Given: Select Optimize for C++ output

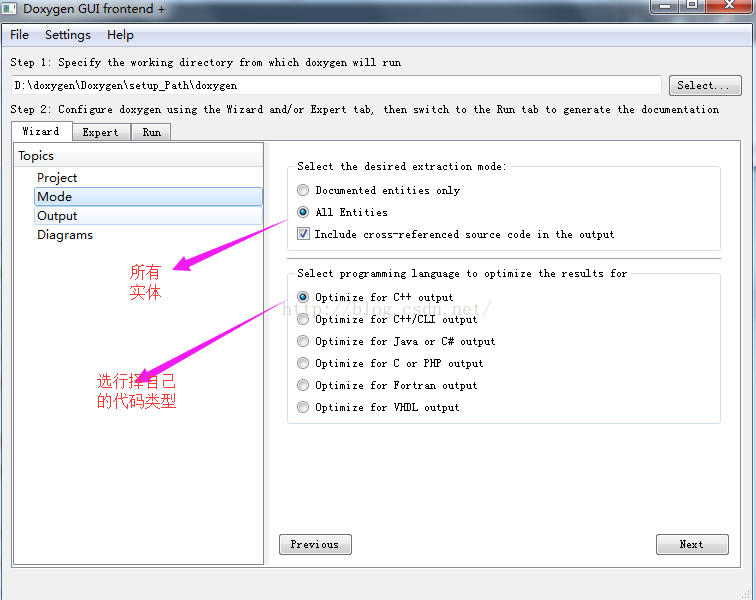Looking at the screenshot, I should coord(375,297).
